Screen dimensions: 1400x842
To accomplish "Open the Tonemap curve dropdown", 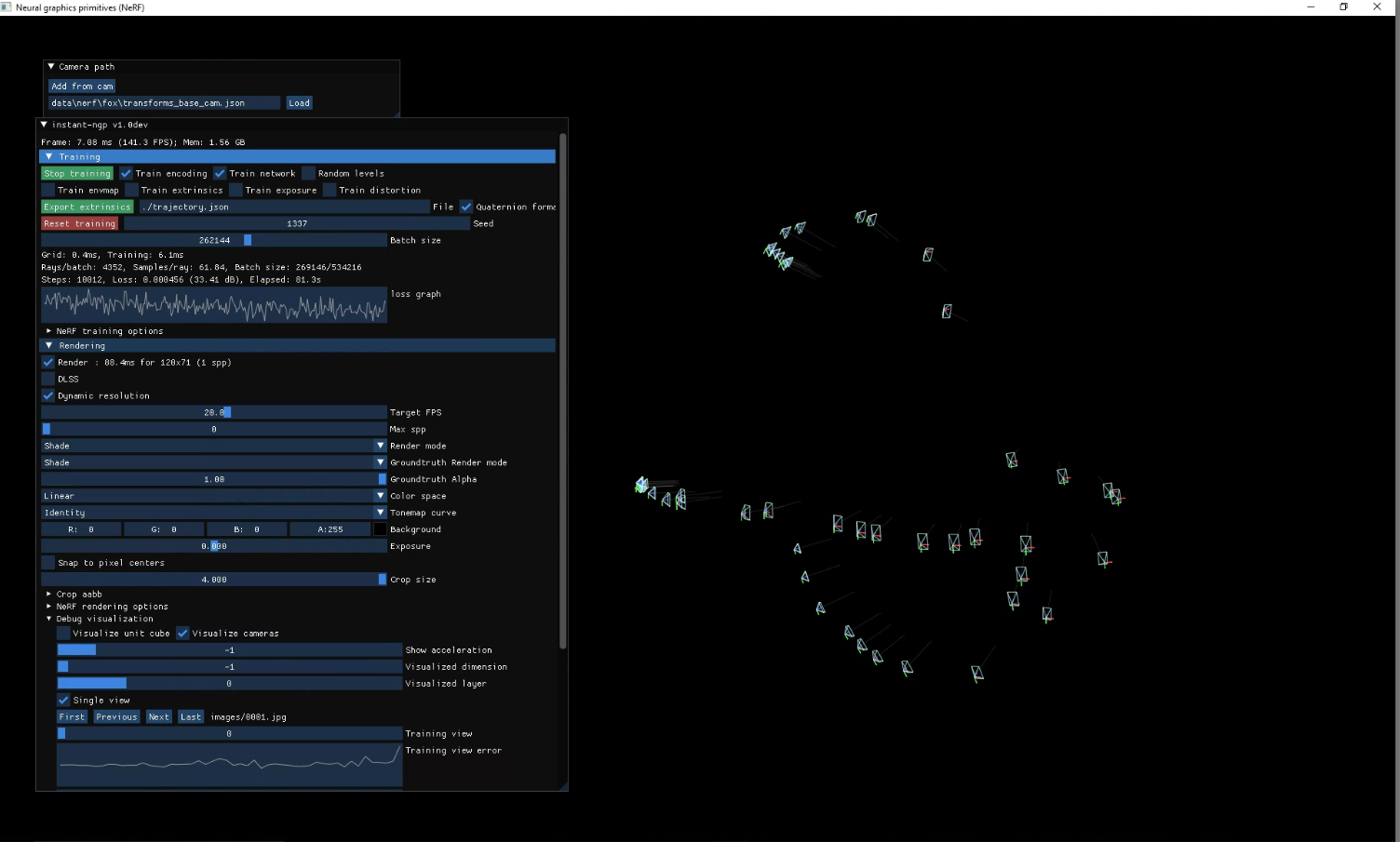I will coord(213,513).
